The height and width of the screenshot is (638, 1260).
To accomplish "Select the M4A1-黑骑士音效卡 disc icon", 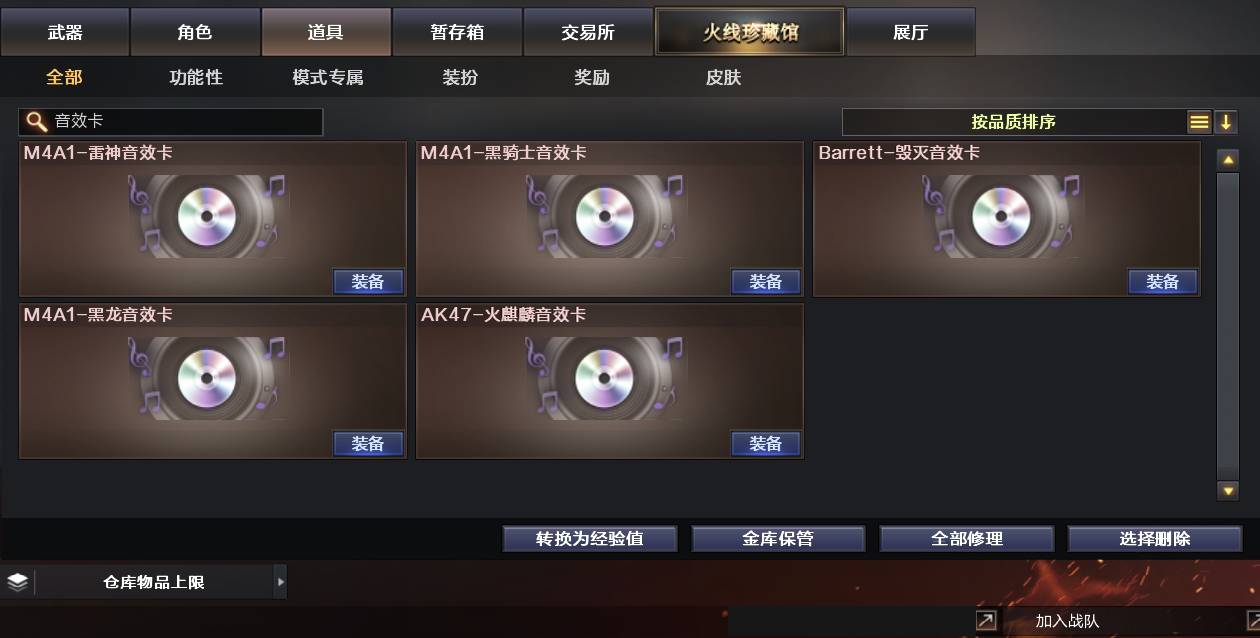I will click(605, 216).
